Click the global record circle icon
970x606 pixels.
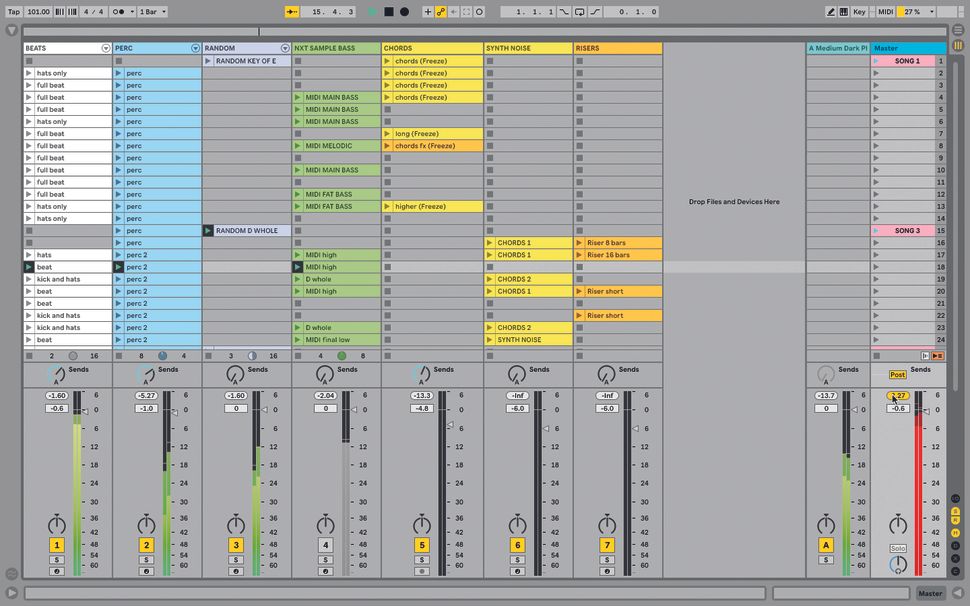(x=404, y=11)
